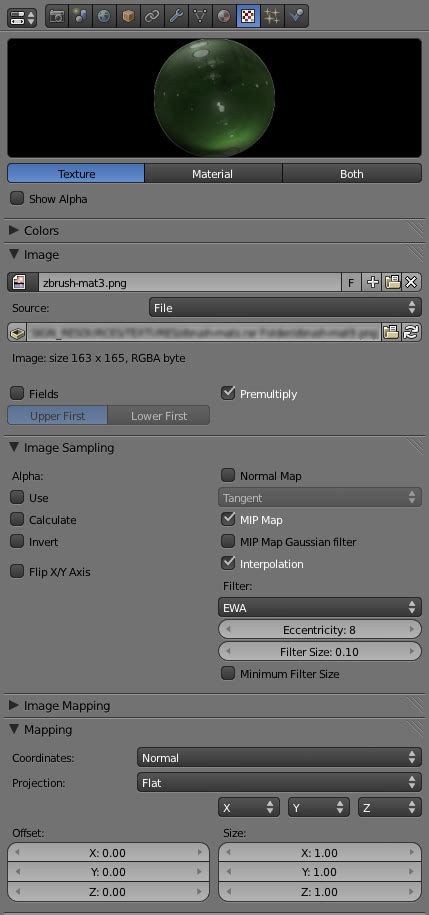Enable the Normal Map checkbox
Image resolution: width=429 pixels, height=915 pixels.
[x=228, y=476]
